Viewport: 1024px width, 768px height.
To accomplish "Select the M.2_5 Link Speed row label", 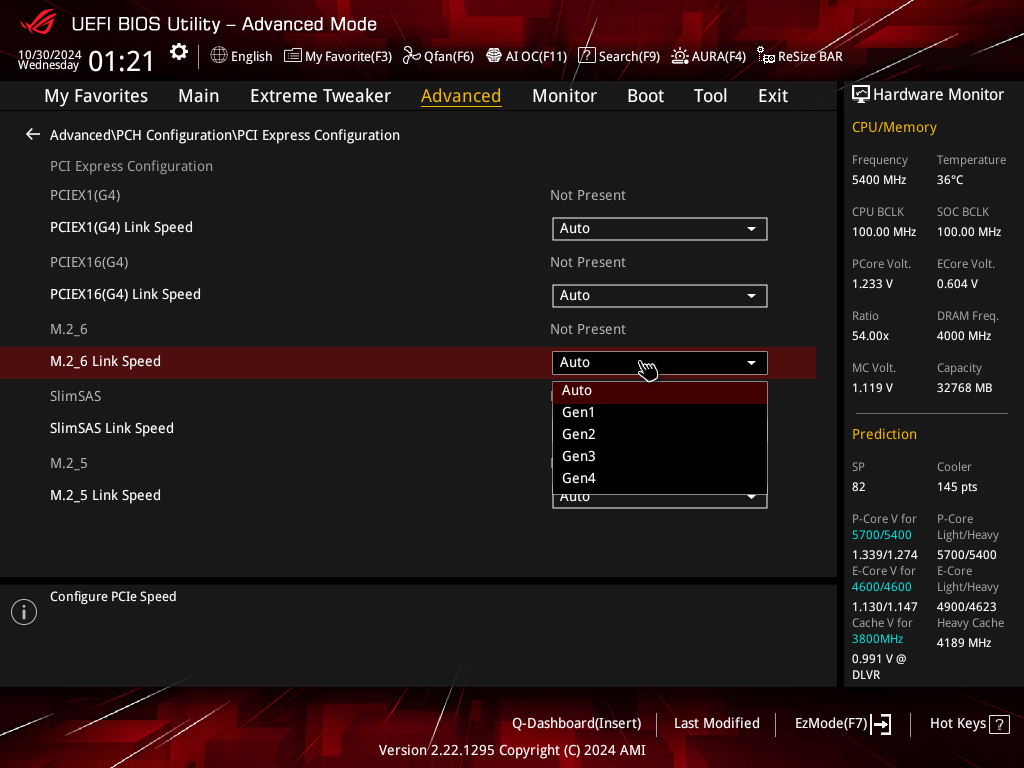I will click(x=105, y=496).
